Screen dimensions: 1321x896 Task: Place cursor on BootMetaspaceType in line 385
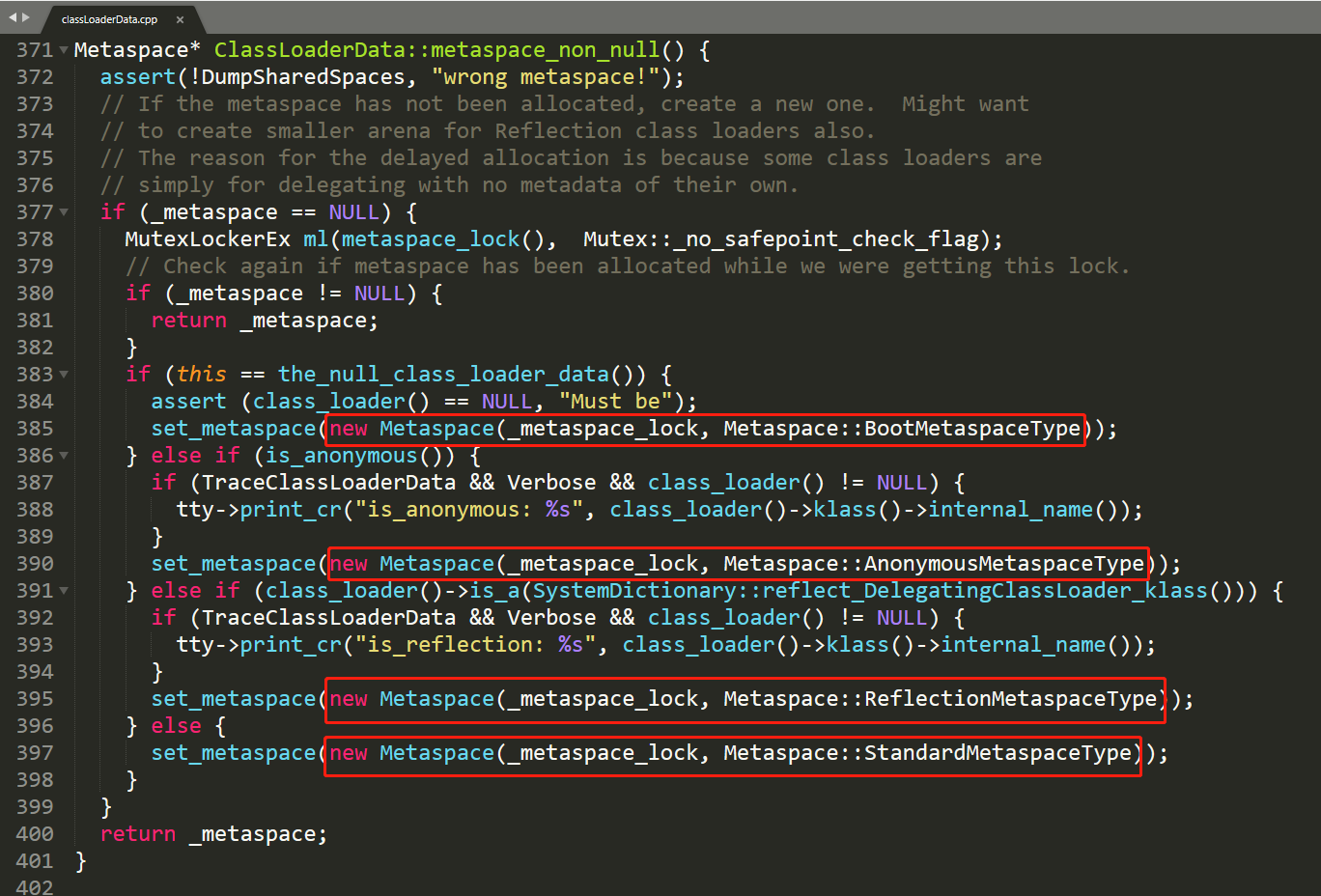(x=971, y=429)
